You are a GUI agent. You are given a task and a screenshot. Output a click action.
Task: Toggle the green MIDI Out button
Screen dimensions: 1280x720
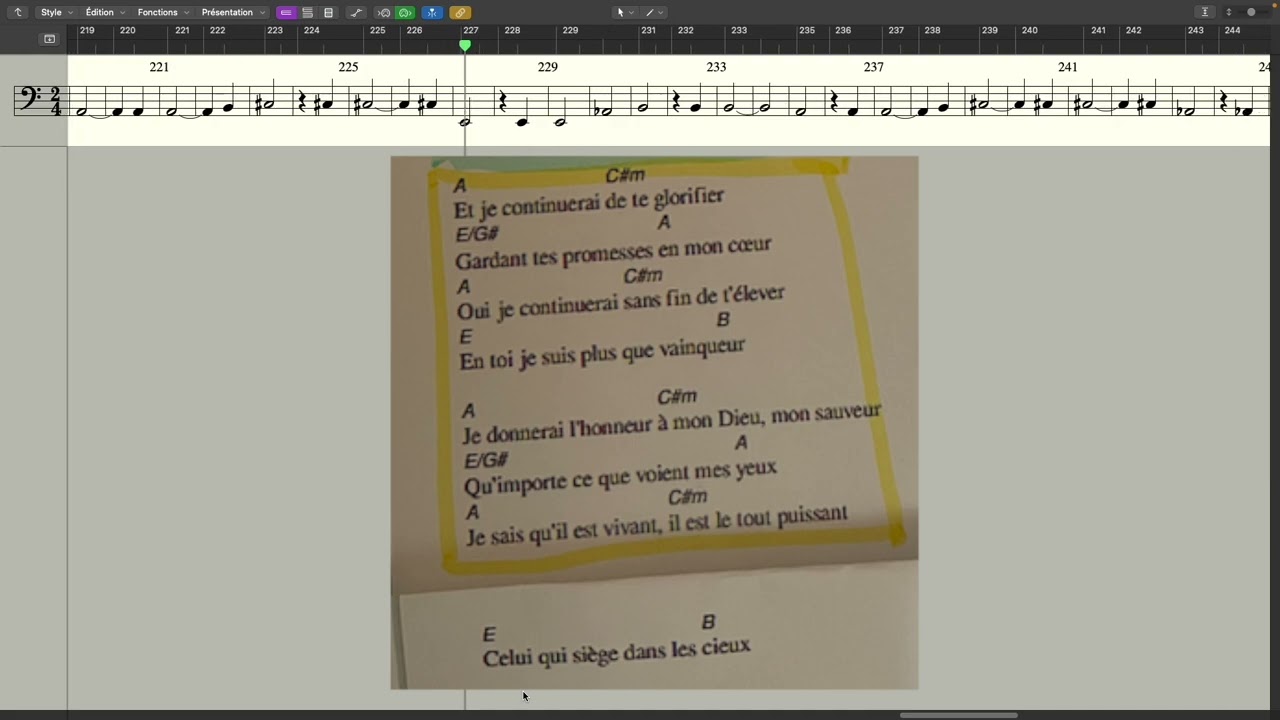[405, 12]
